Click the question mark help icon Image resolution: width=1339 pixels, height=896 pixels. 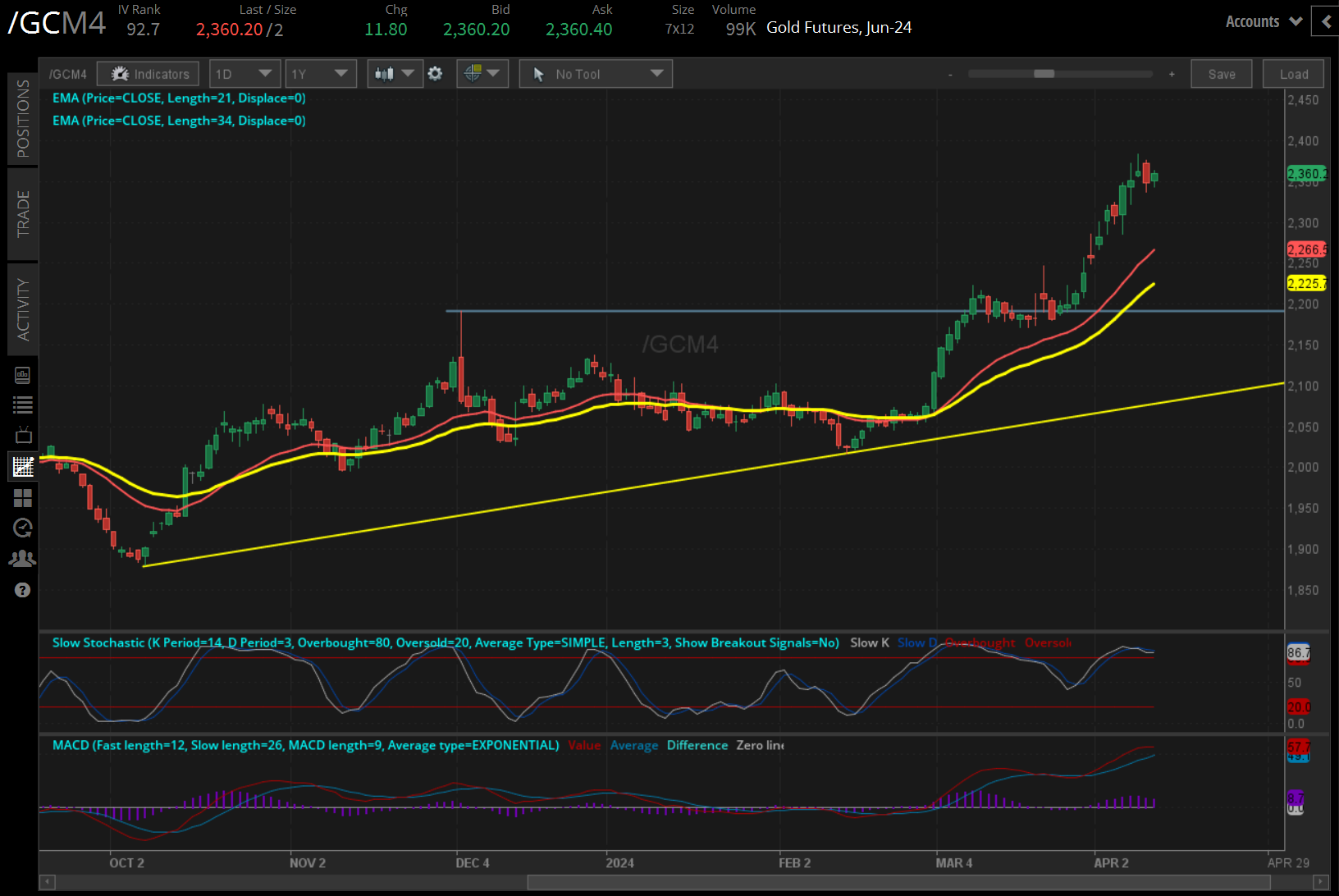pyautogui.click(x=22, y=590)
